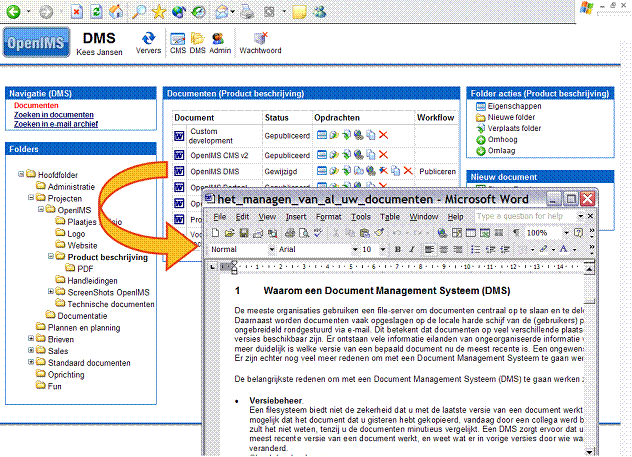Image resolution: width=632 pixels, height=457 pixels.
Task: Expand the Standaard documenten folder node
Action: 31,361
